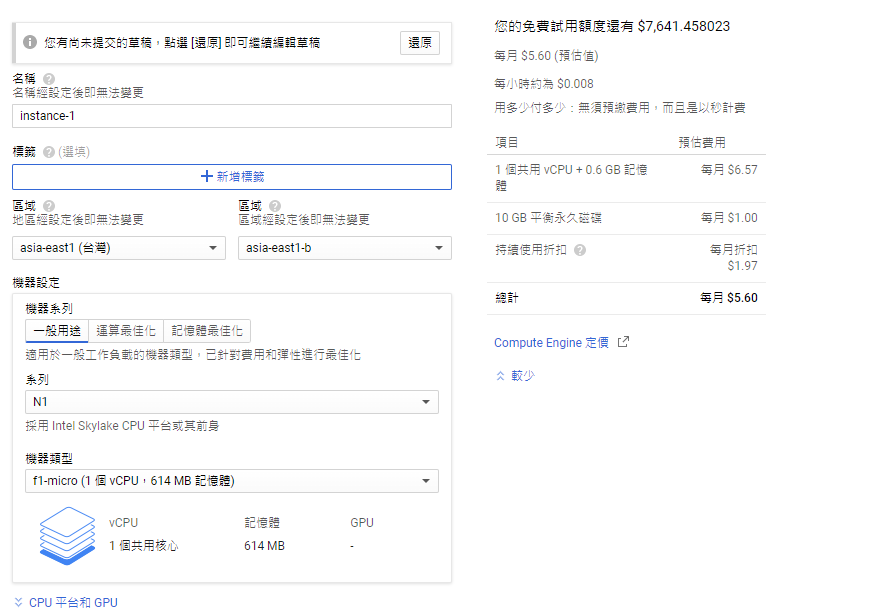The width and height of the screenshot is (896, 615).
Task: Click the instance-1 name input field
Action: [231, 116]
